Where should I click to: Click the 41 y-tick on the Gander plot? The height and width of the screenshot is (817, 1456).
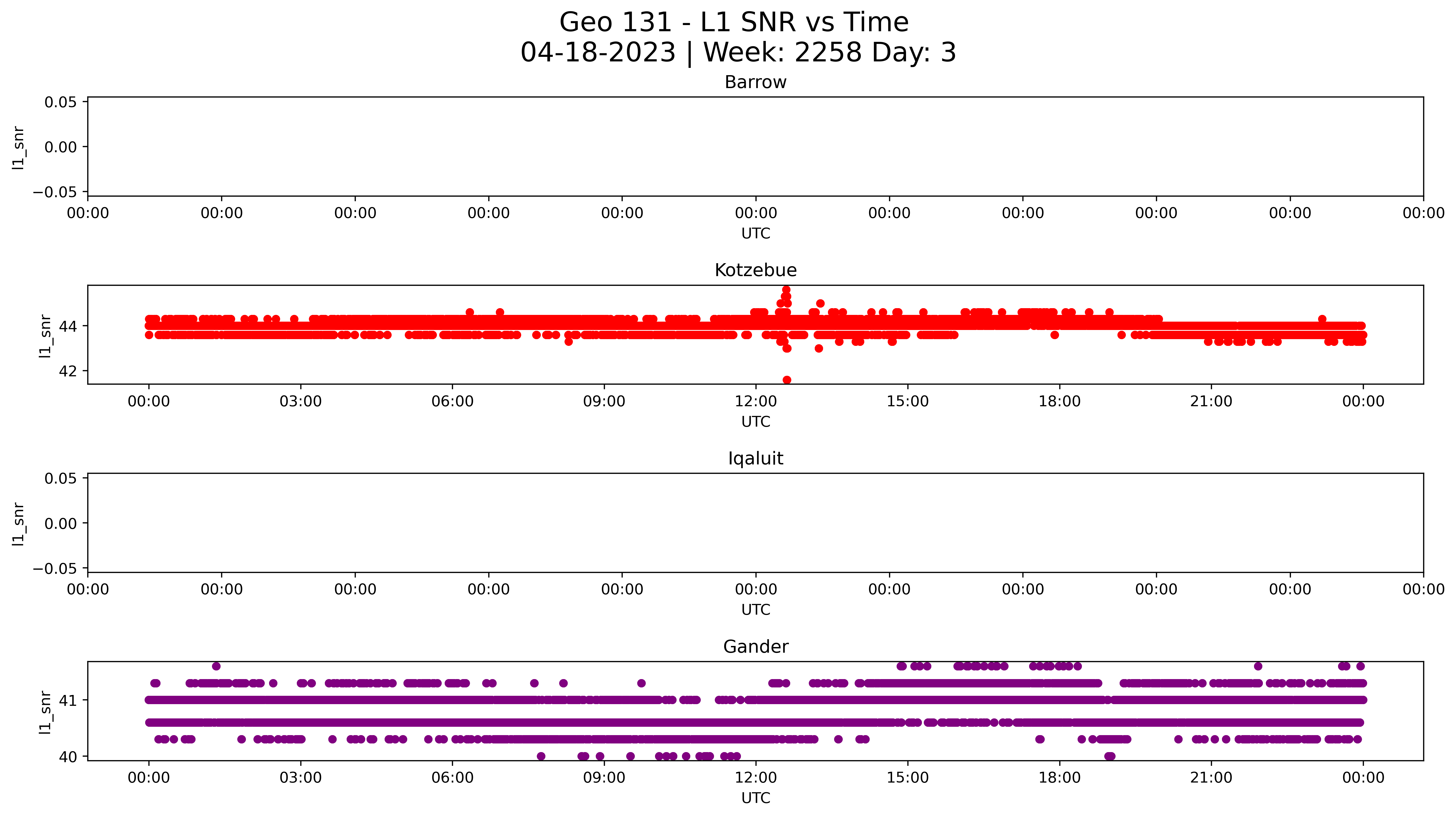(x=68, y=701)
